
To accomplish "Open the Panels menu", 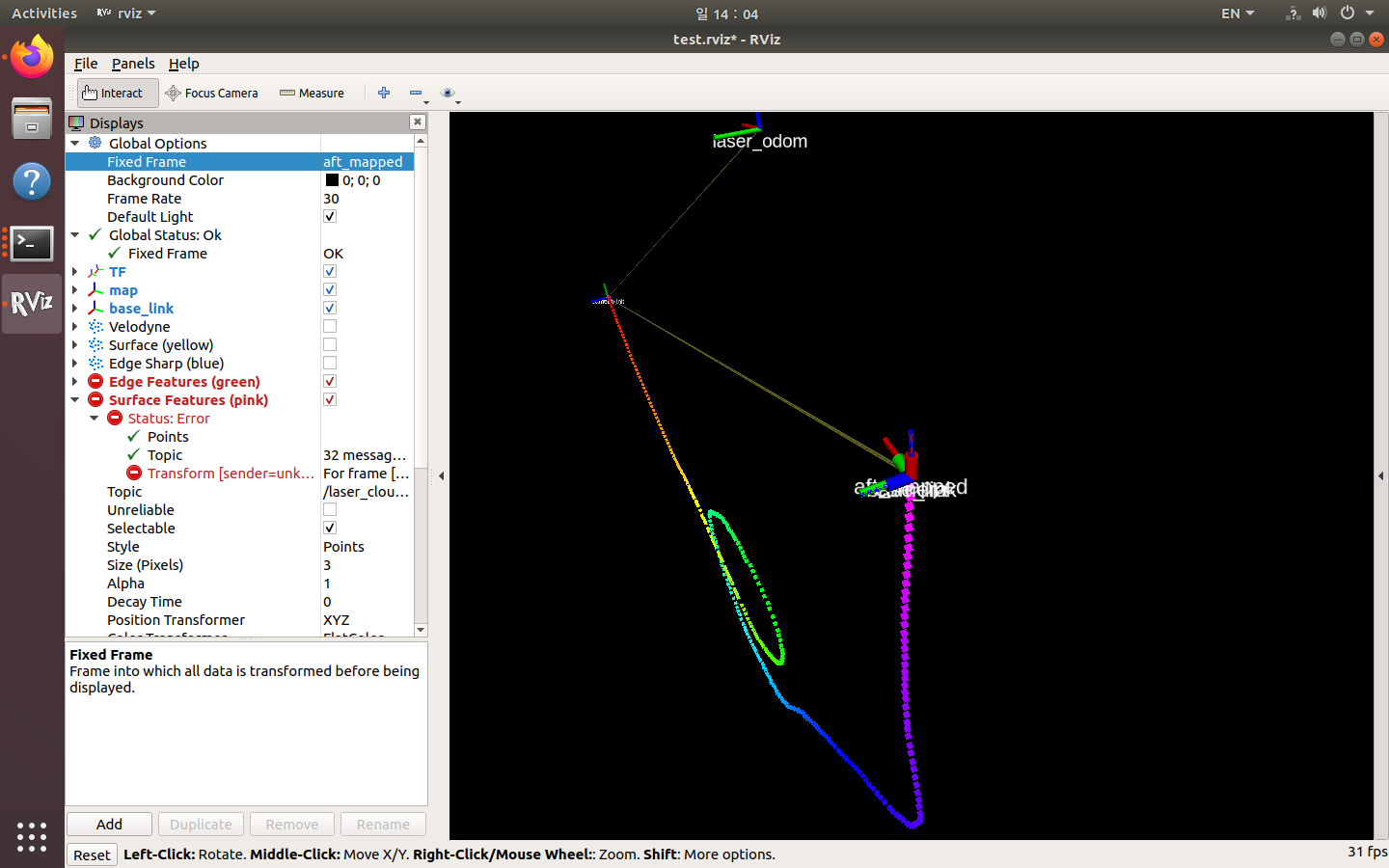I will (x=133, y=64).
